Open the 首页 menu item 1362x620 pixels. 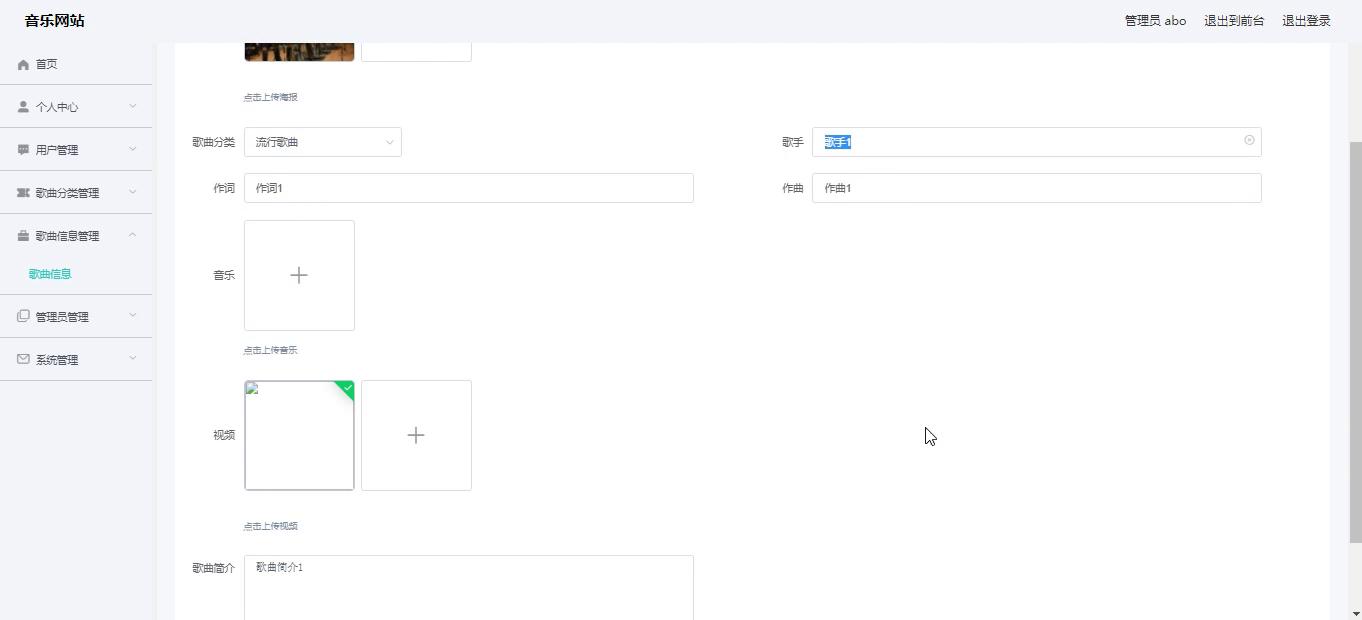pos(46,64)
